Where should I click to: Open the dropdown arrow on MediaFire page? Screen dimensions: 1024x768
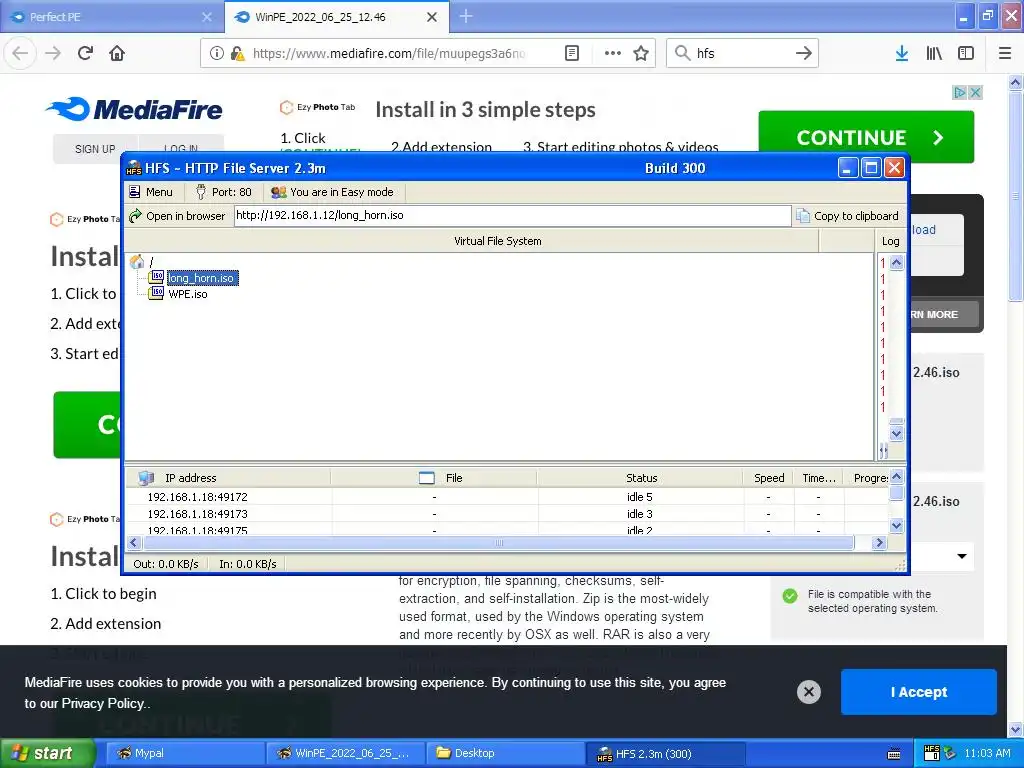(961, 556)
